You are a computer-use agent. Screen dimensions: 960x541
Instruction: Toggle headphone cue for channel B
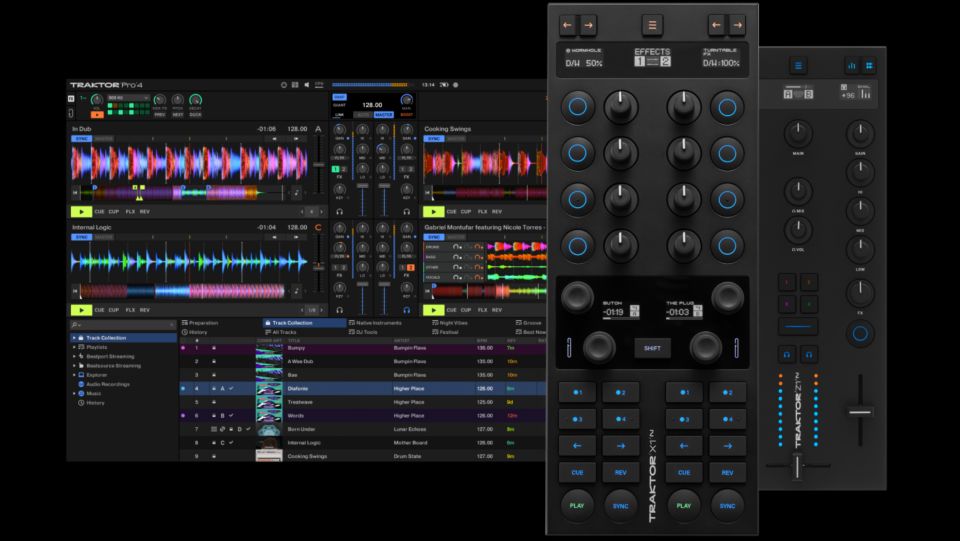[407, 212]
